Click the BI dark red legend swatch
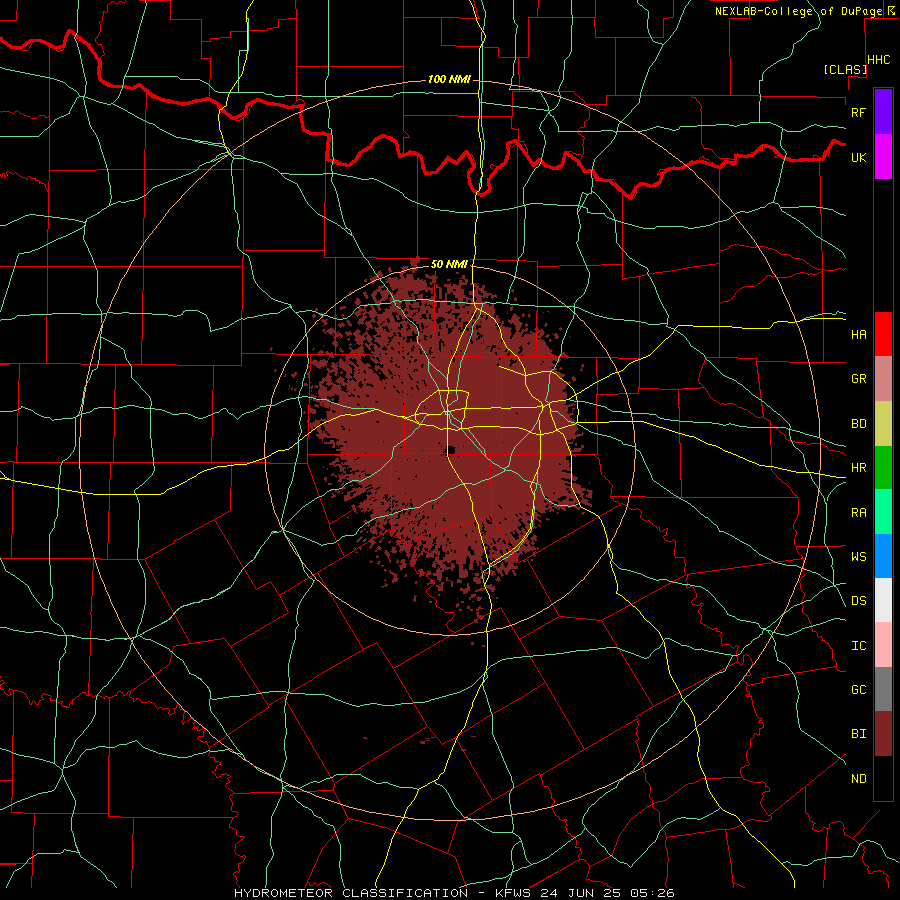Screen dimensions: 900x900 click(883, 734)
